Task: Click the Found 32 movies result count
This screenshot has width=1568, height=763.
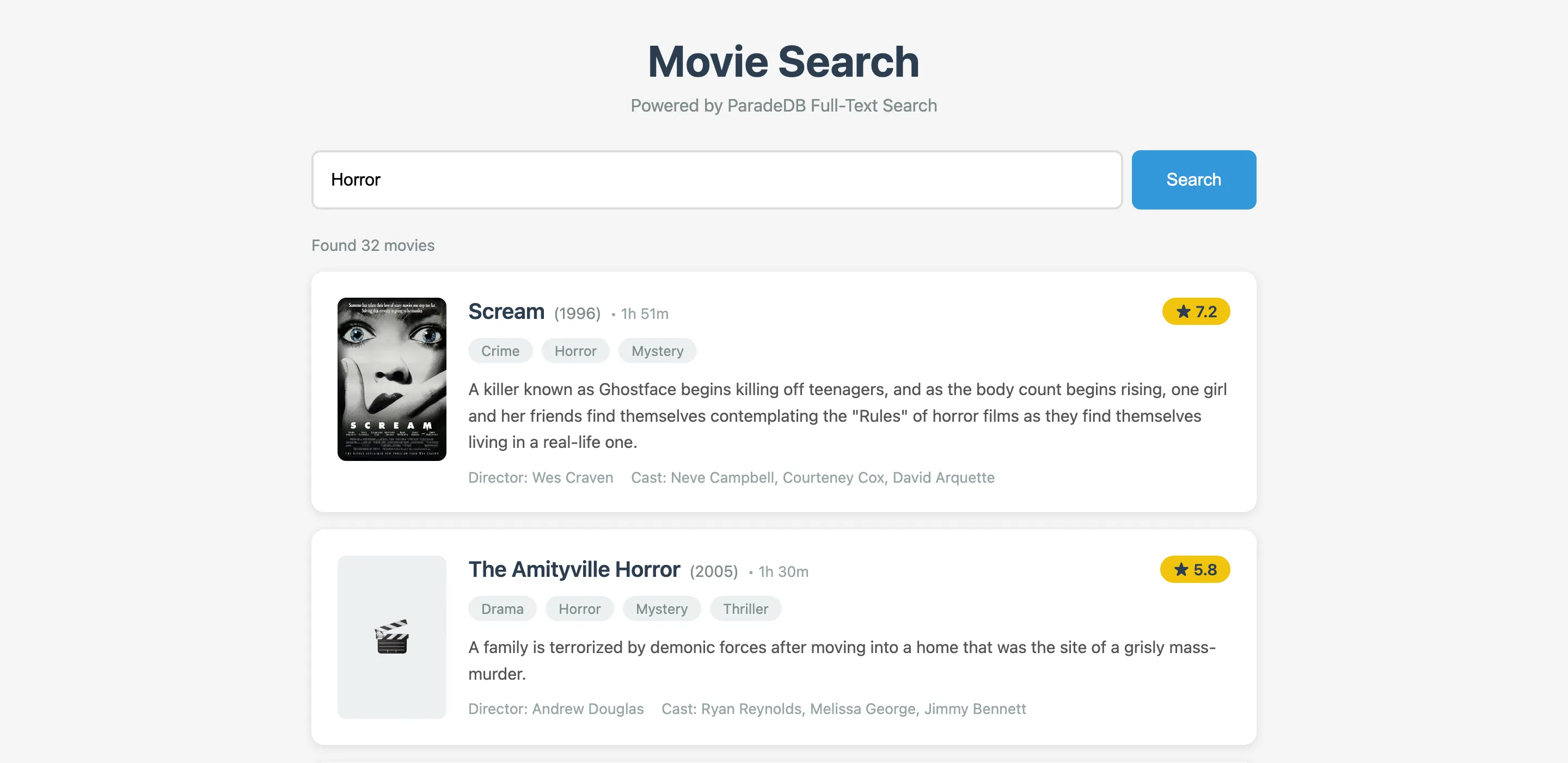Action: 372,245
